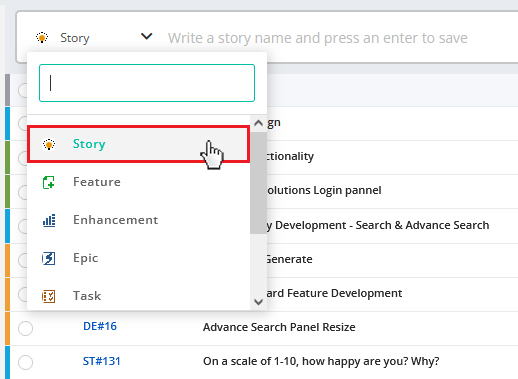The image size is (518, 379).
Task: Select radio button for DE#16 row
Action: (26, 328)
